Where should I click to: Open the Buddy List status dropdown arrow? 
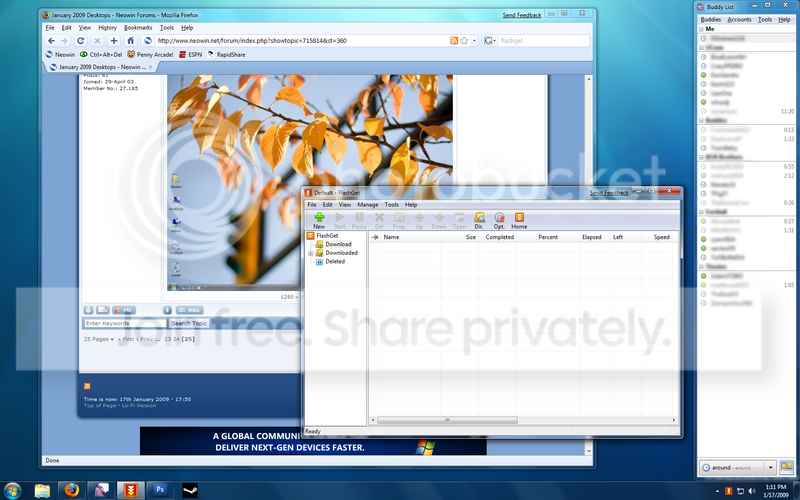click(x=770, y=467)
